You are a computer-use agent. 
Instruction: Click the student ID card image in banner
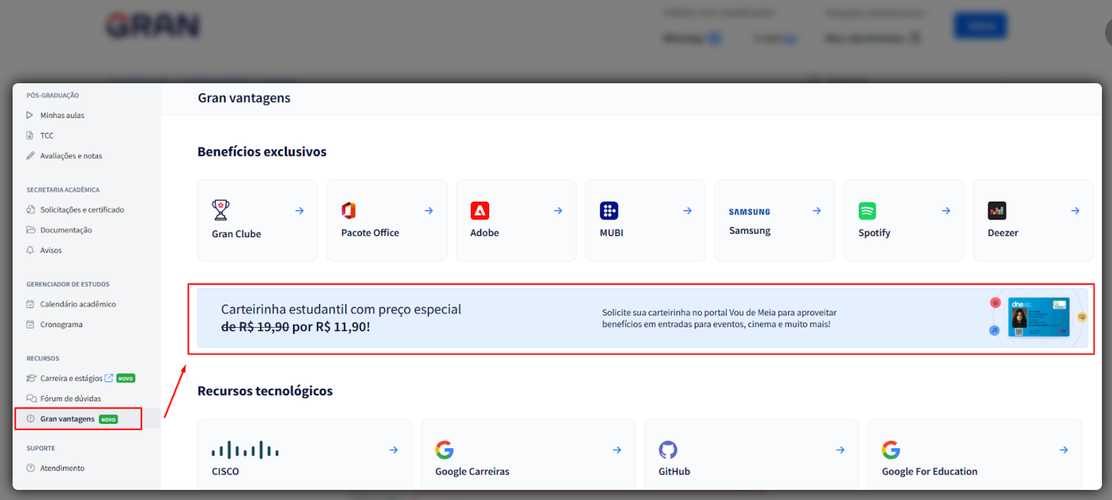pyautogui.click(x=1039, y=317)
